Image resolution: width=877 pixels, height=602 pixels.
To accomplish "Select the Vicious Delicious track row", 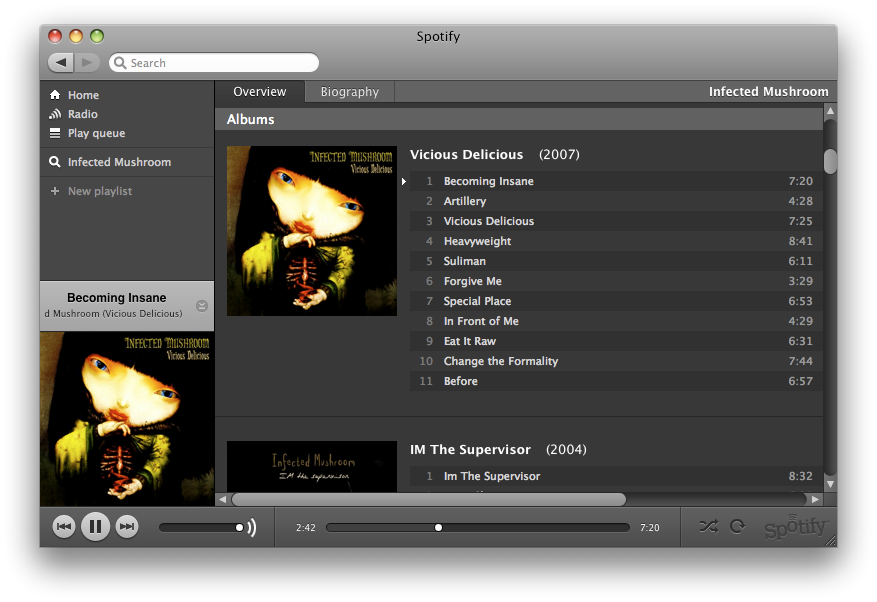I will pyautogui.click(x=616, y=221).
